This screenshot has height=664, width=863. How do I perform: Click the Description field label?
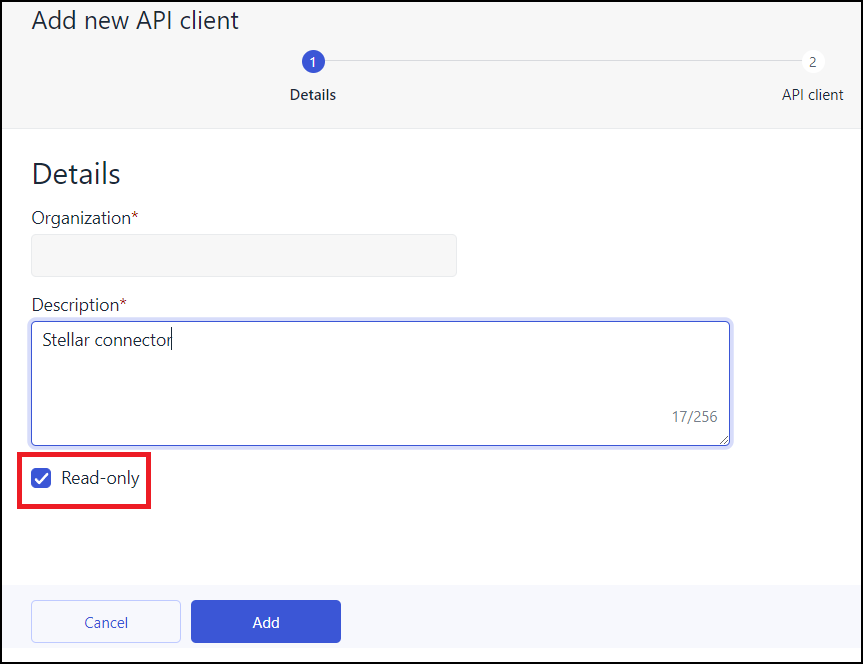point(75,304)
